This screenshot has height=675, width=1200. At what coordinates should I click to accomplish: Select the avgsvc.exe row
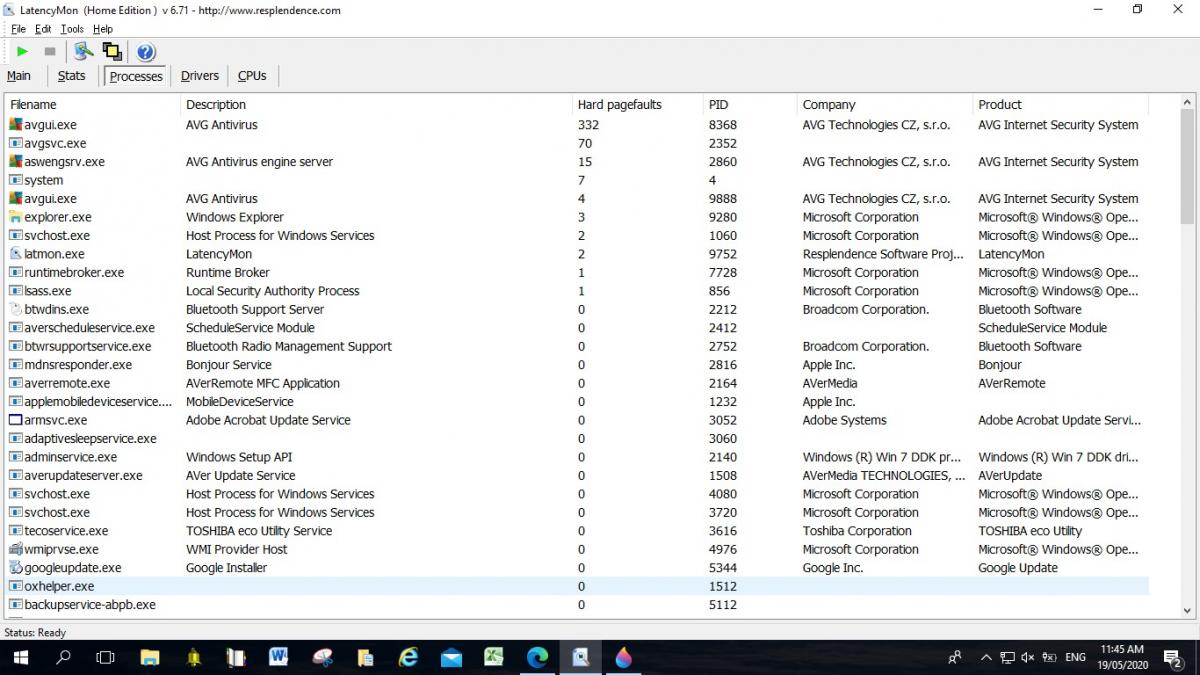(578, 143)
